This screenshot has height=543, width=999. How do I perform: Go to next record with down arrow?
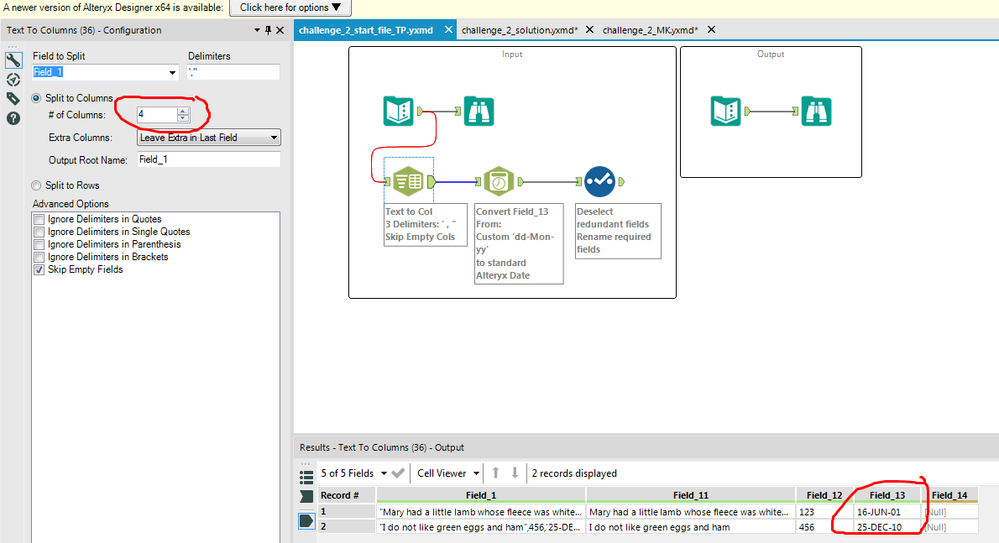pos(515,473)
